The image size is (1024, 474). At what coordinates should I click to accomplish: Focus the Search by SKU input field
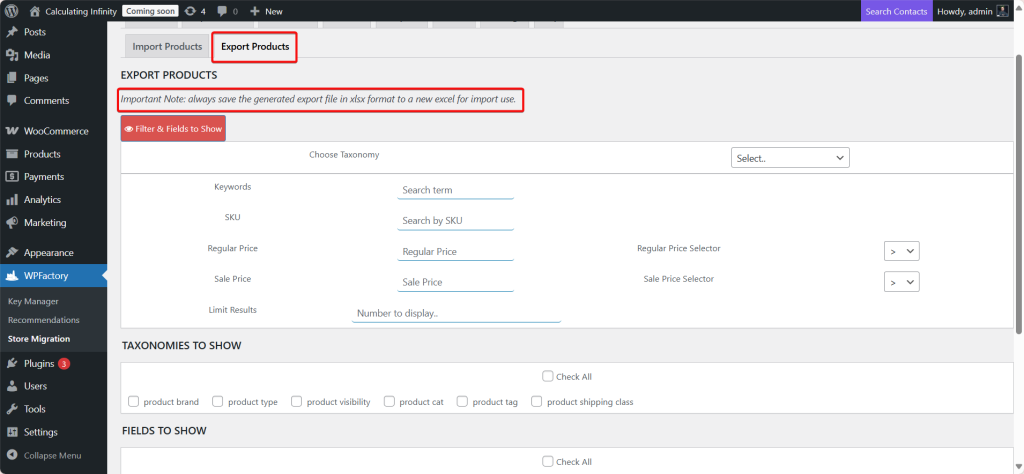click(455, 220)
